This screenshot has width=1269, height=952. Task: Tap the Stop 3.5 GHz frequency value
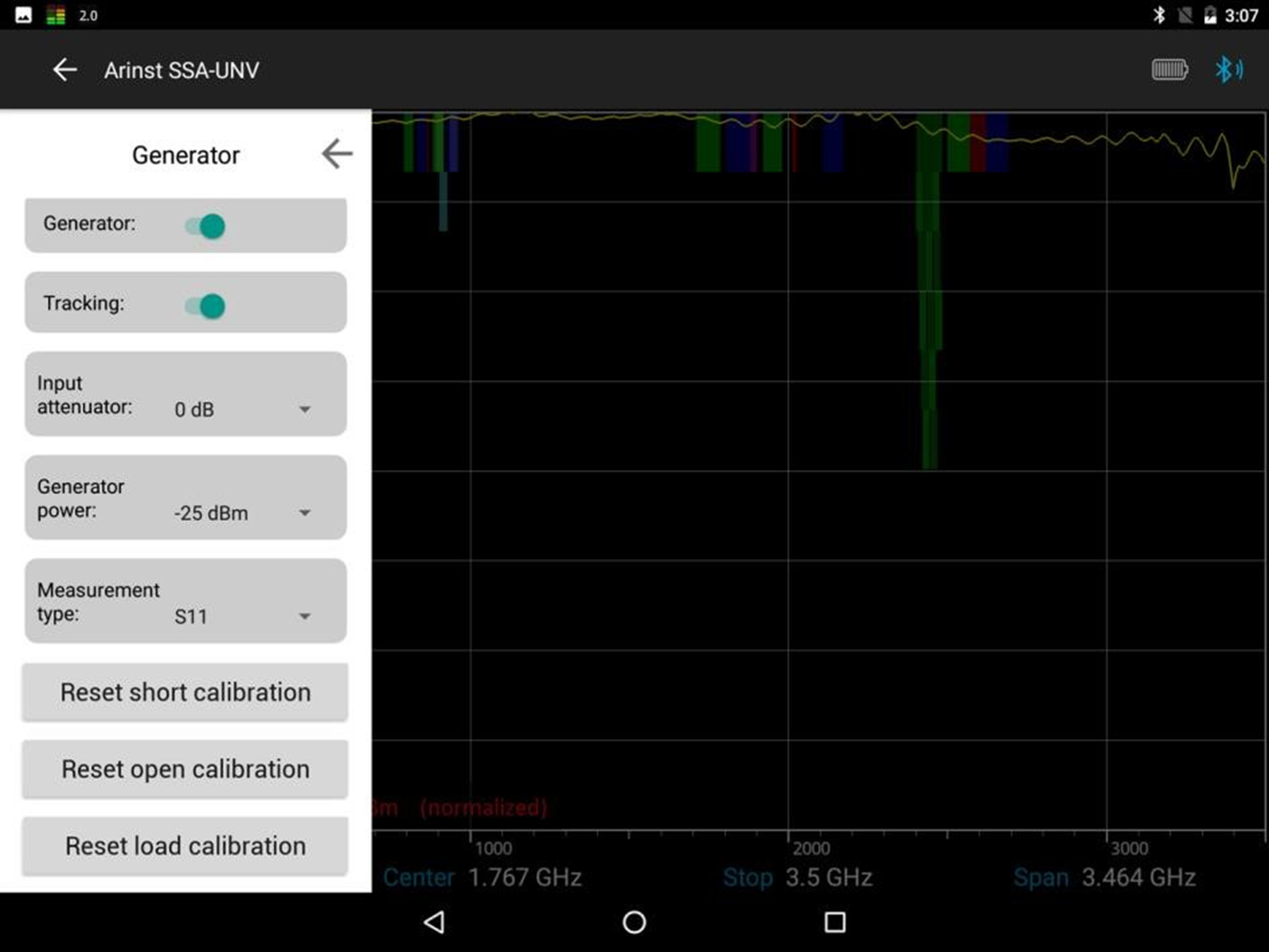click(828, 878)
